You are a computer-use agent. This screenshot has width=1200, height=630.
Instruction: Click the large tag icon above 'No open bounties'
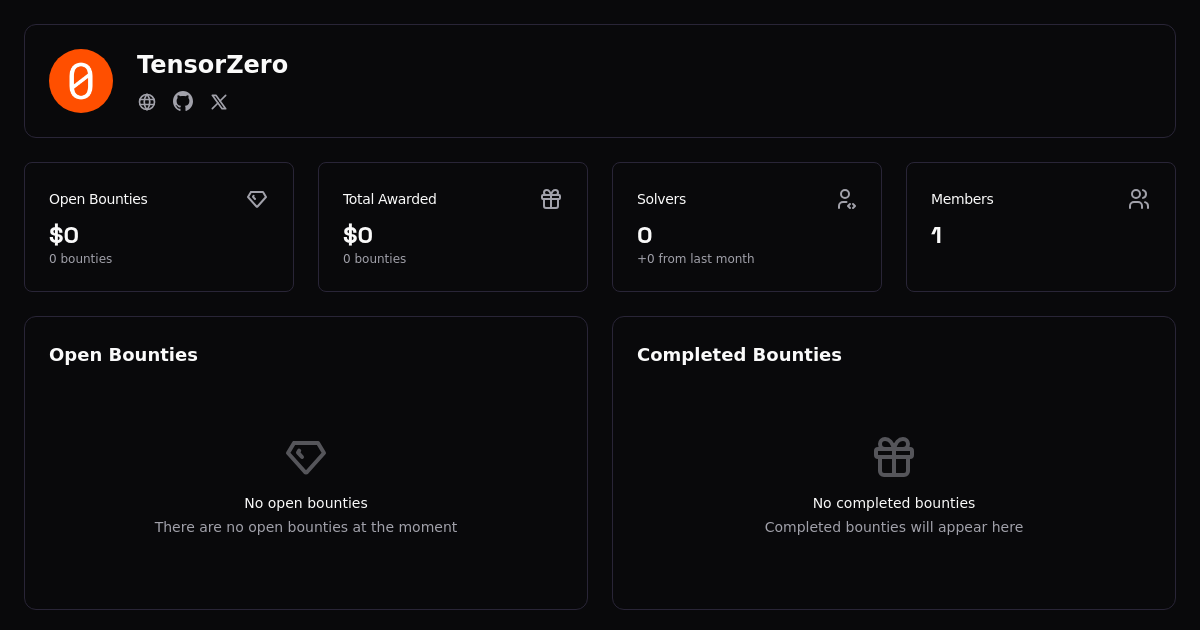306,457
